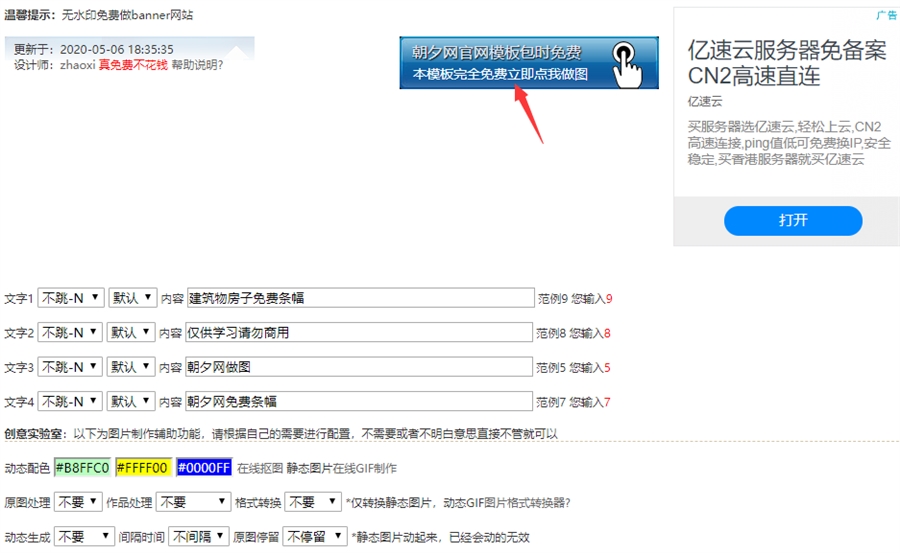Click the hand pointer icon on the banner
This screenshot has height=553, width=900.
coord(626,63)
